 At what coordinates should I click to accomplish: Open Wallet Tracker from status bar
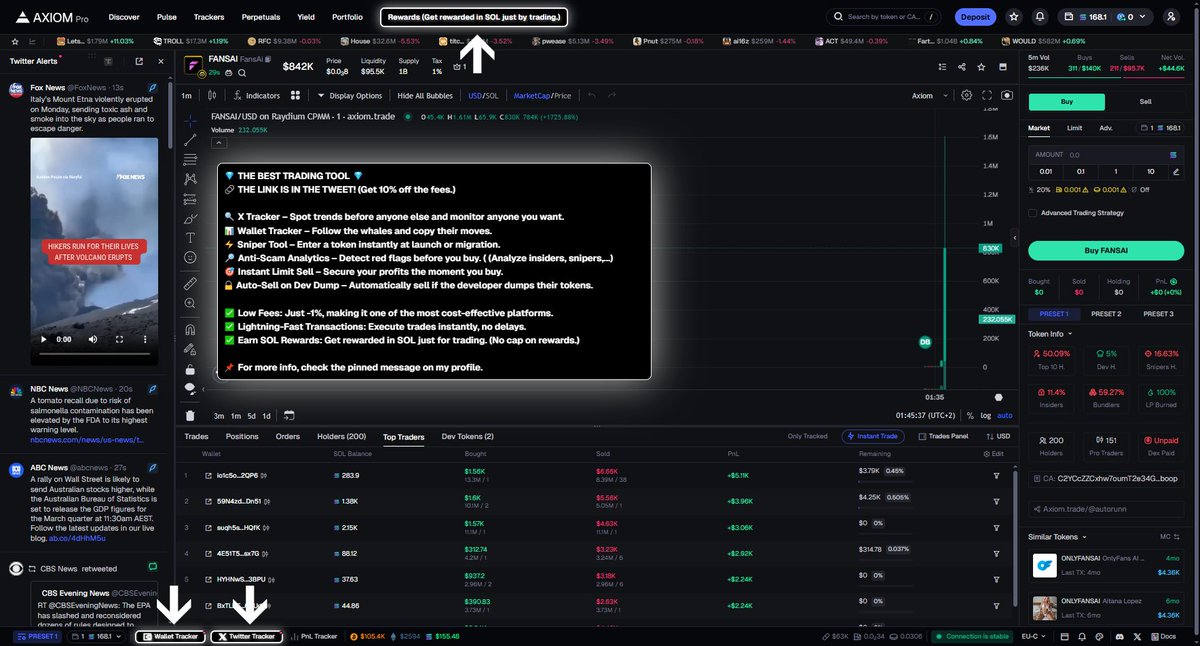click(171, 636)
